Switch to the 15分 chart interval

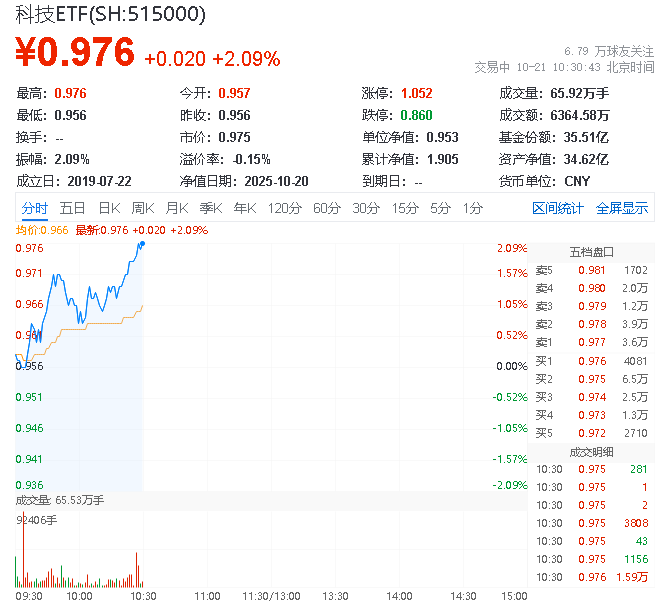pos(405,208)
